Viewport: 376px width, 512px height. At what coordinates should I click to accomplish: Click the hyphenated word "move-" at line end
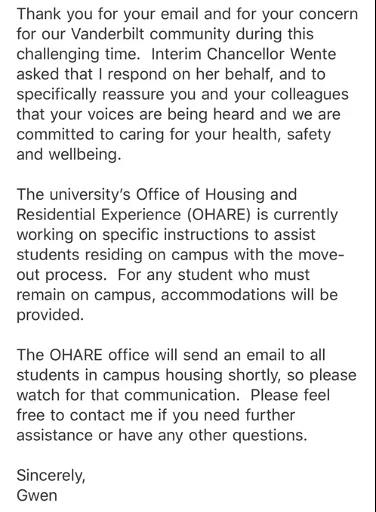coord(321,255)
